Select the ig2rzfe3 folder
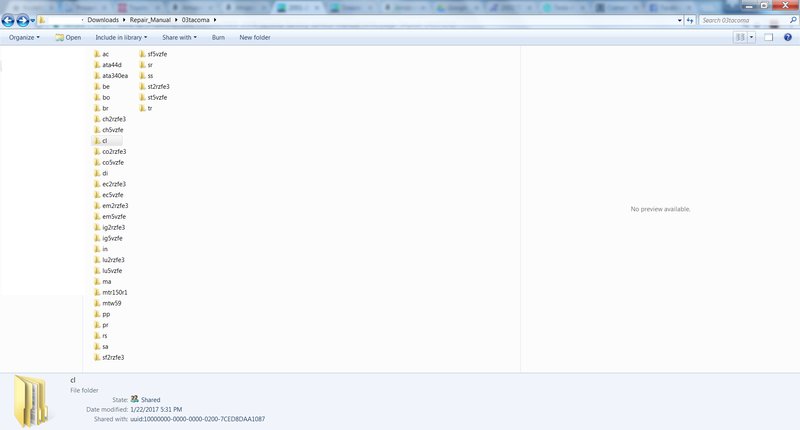 click(x=109, y=227)
